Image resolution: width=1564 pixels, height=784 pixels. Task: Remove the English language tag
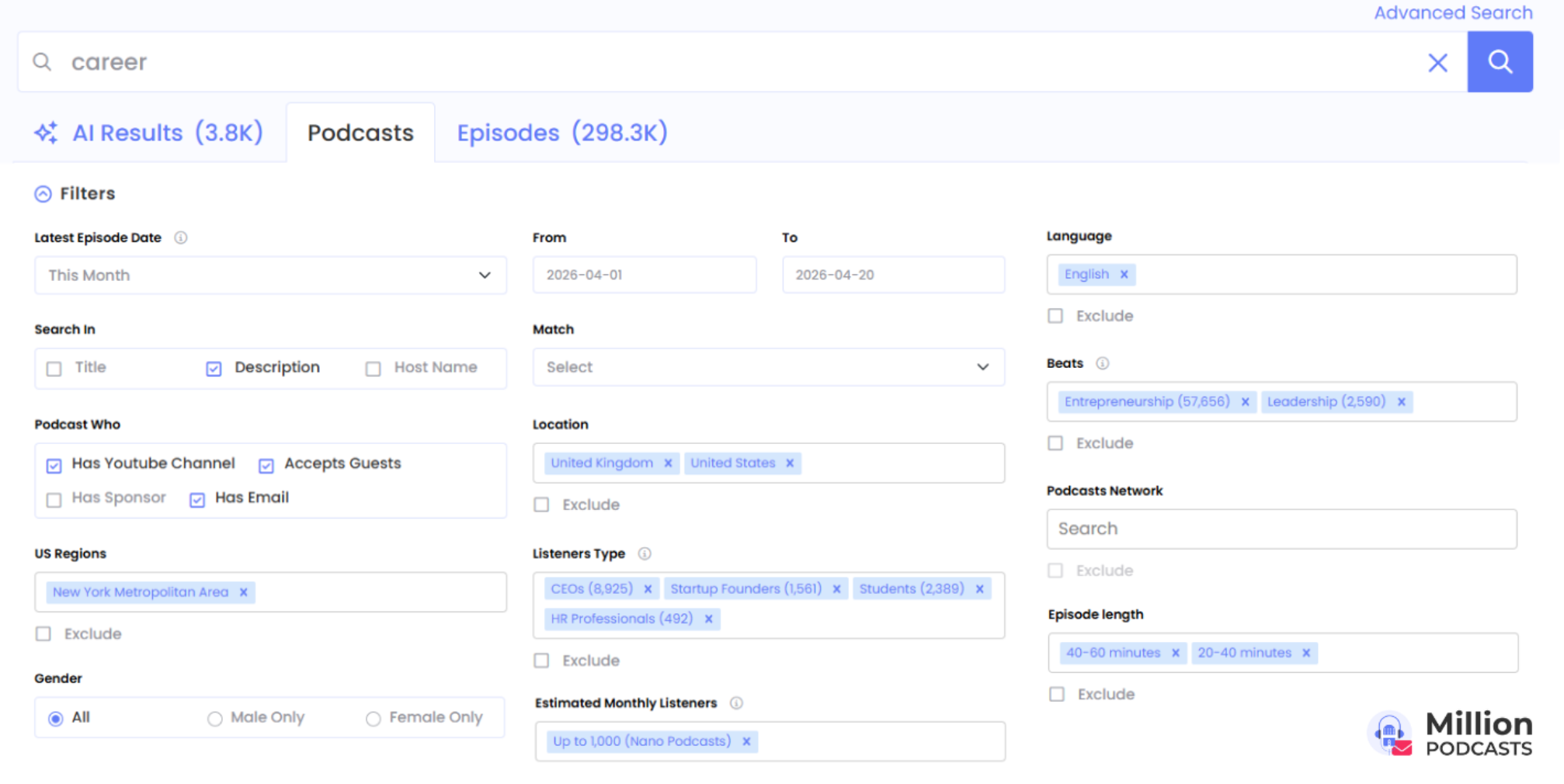1124,275
